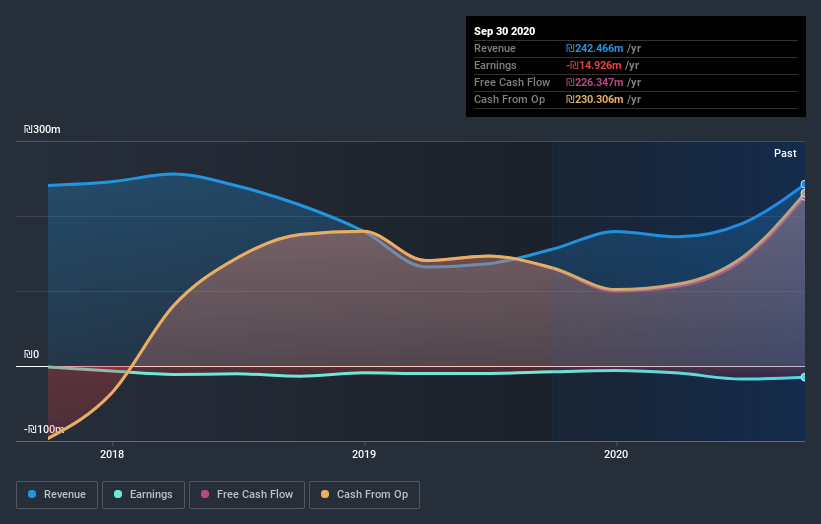Click the ₪226.347m free cash flow value

pyautogui.click(x=594, y=82)
